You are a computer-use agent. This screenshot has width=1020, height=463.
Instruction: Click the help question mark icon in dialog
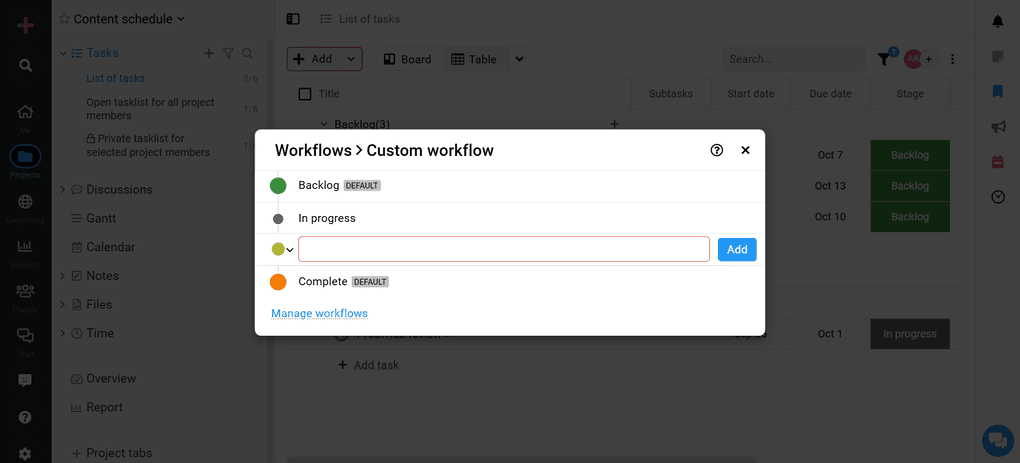(x=716, y=150)
